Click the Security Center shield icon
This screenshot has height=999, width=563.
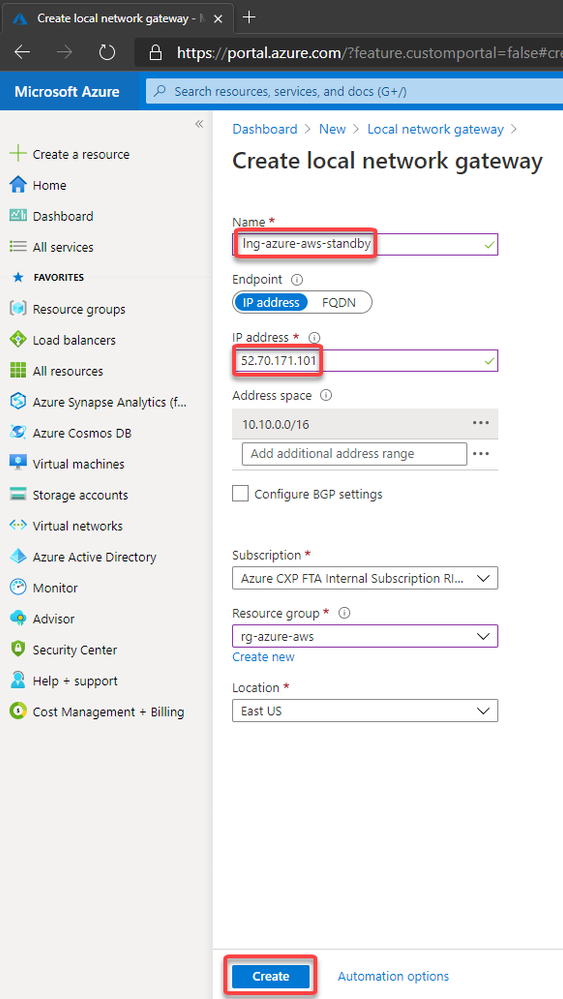coord(18,649)
